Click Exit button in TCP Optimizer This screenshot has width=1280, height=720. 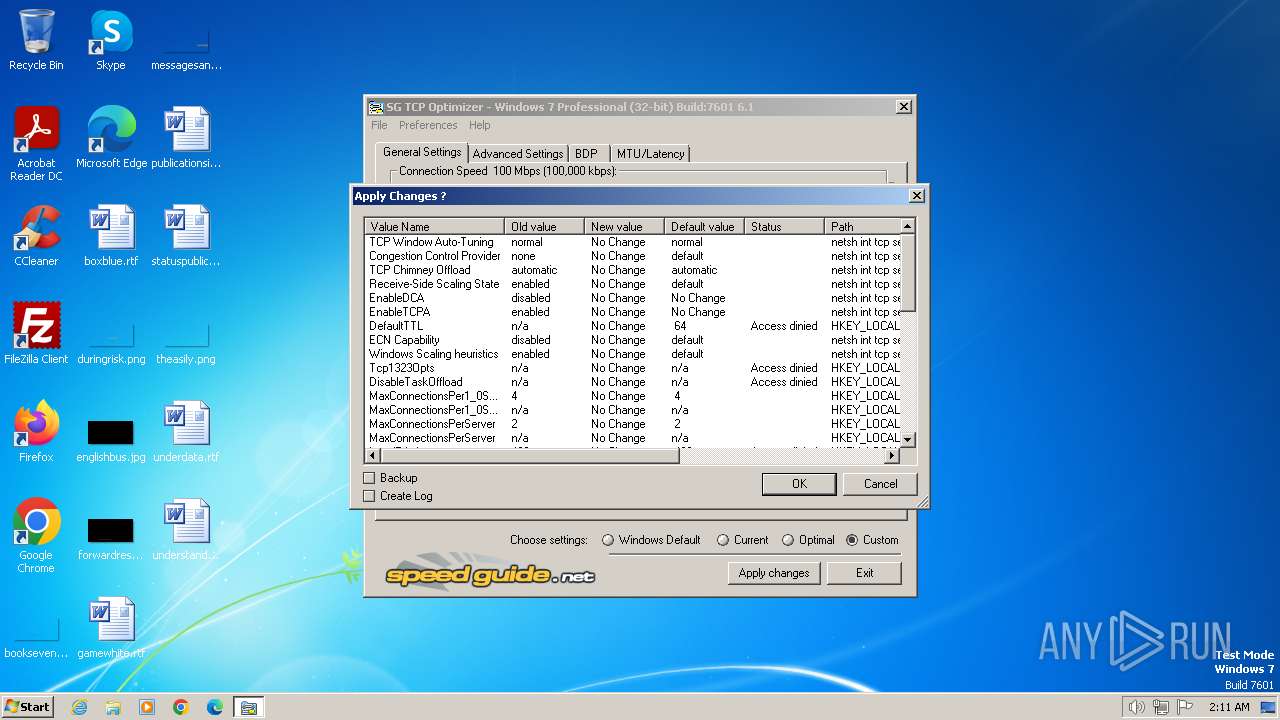click(865, 573)
